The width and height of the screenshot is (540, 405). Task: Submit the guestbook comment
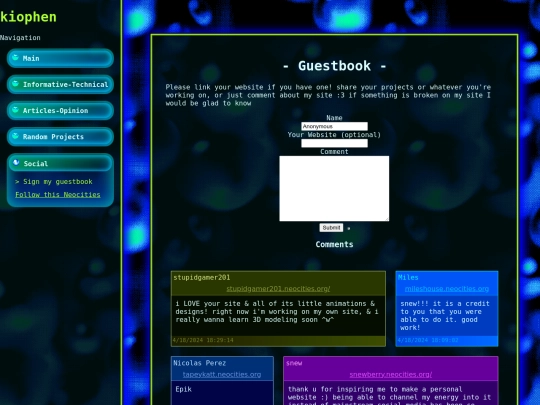[x=331, y=228]
